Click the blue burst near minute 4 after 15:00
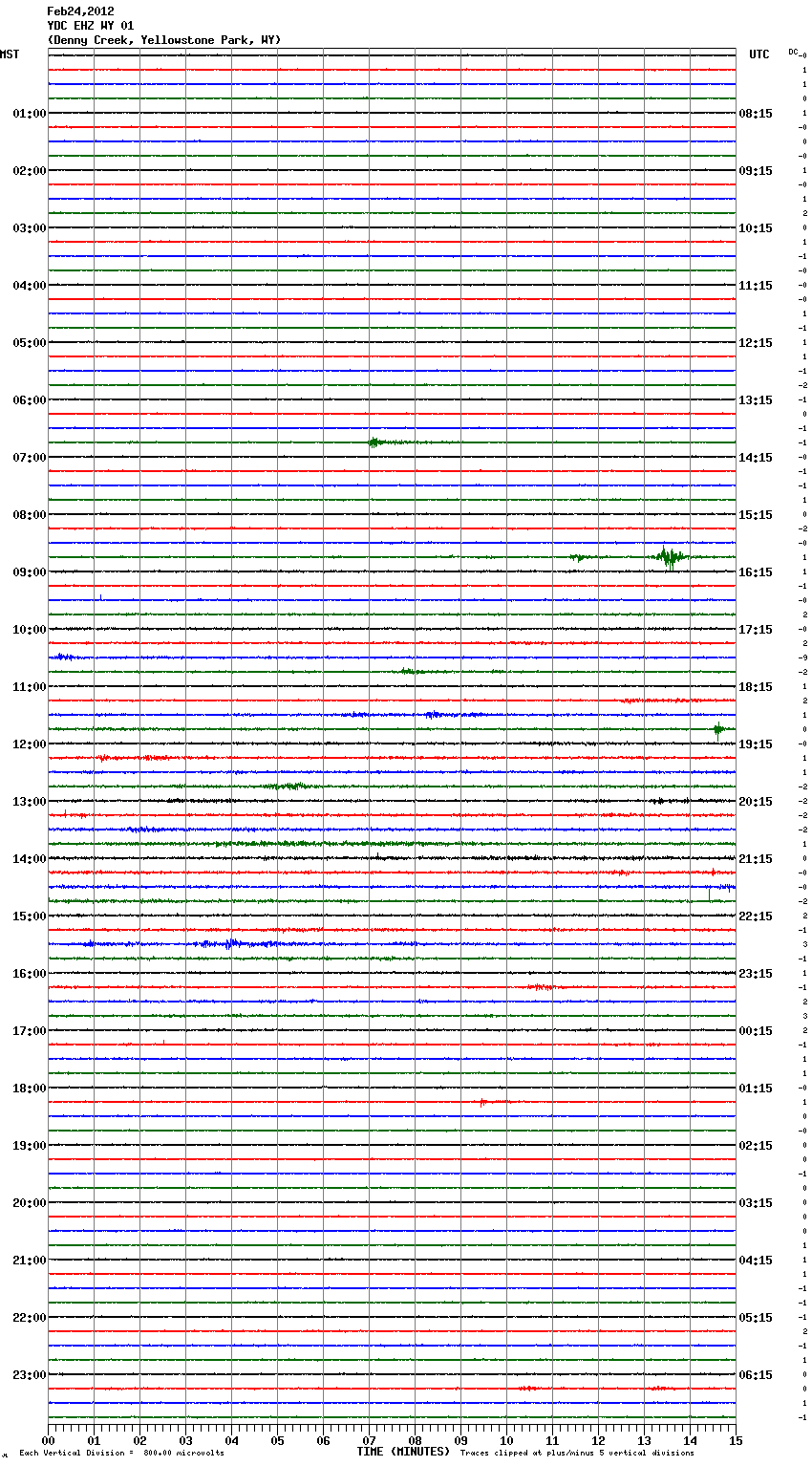The width and height of the screenshot is (812, 1466). [230, 943]
